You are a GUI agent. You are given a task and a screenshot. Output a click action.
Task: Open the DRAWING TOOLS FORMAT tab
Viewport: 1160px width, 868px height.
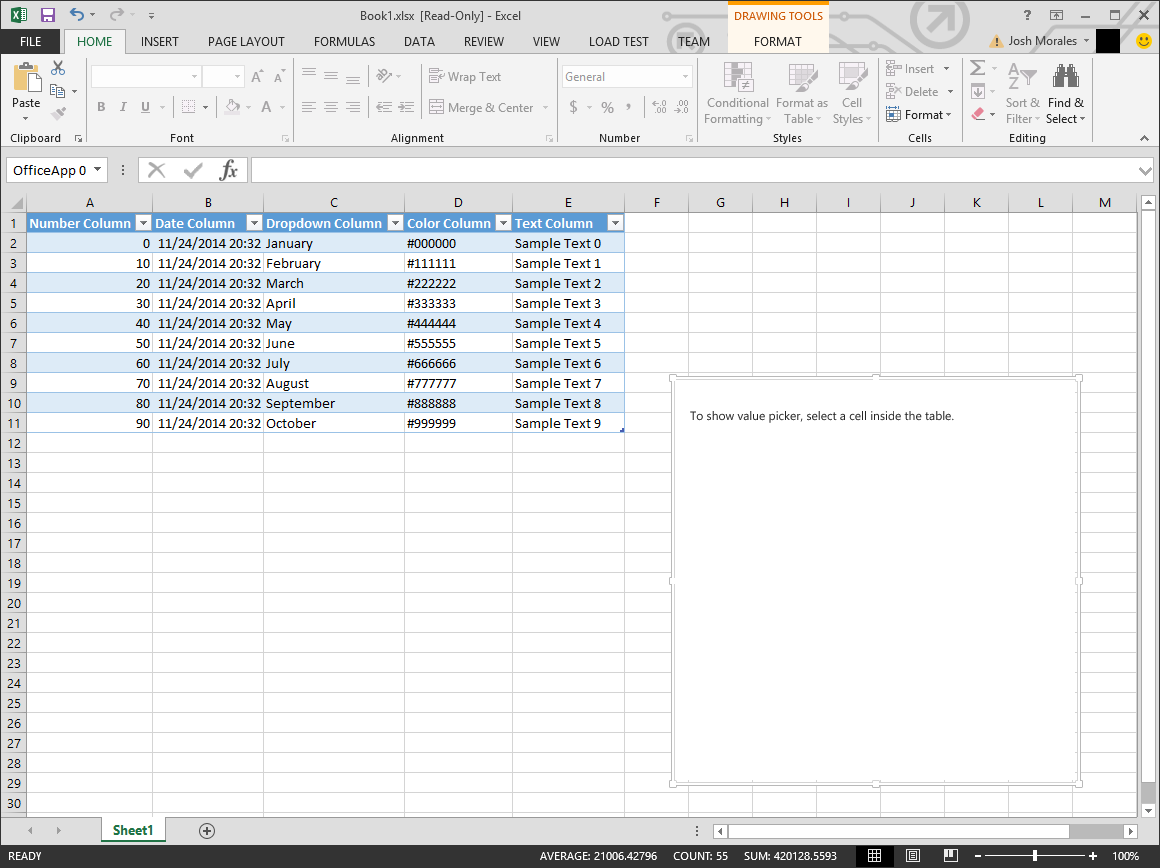click(x=778, y=41)
